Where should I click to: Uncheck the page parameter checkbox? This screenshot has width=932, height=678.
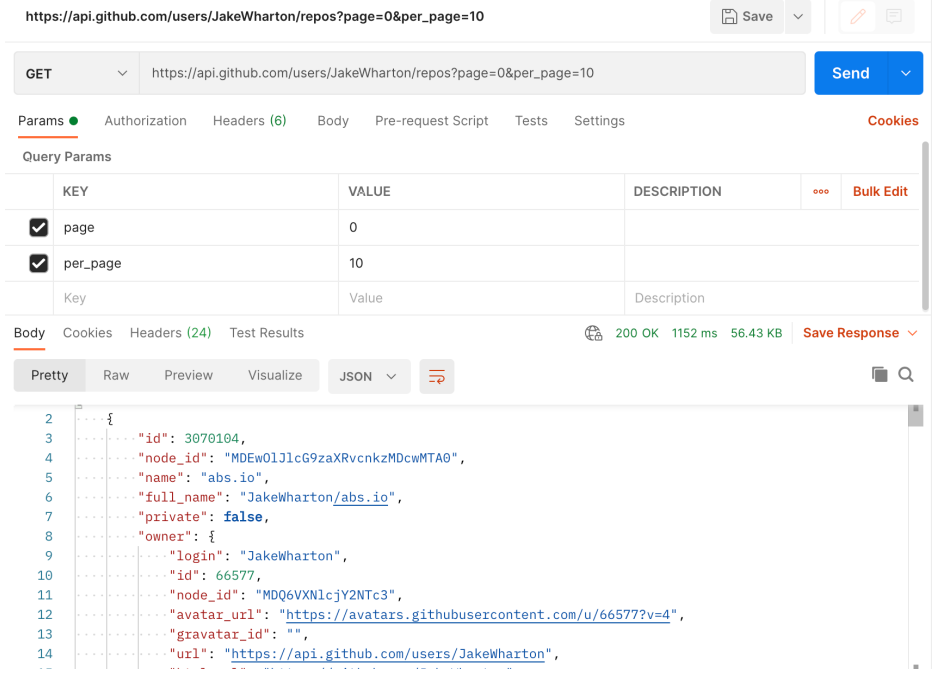point(39,227)
